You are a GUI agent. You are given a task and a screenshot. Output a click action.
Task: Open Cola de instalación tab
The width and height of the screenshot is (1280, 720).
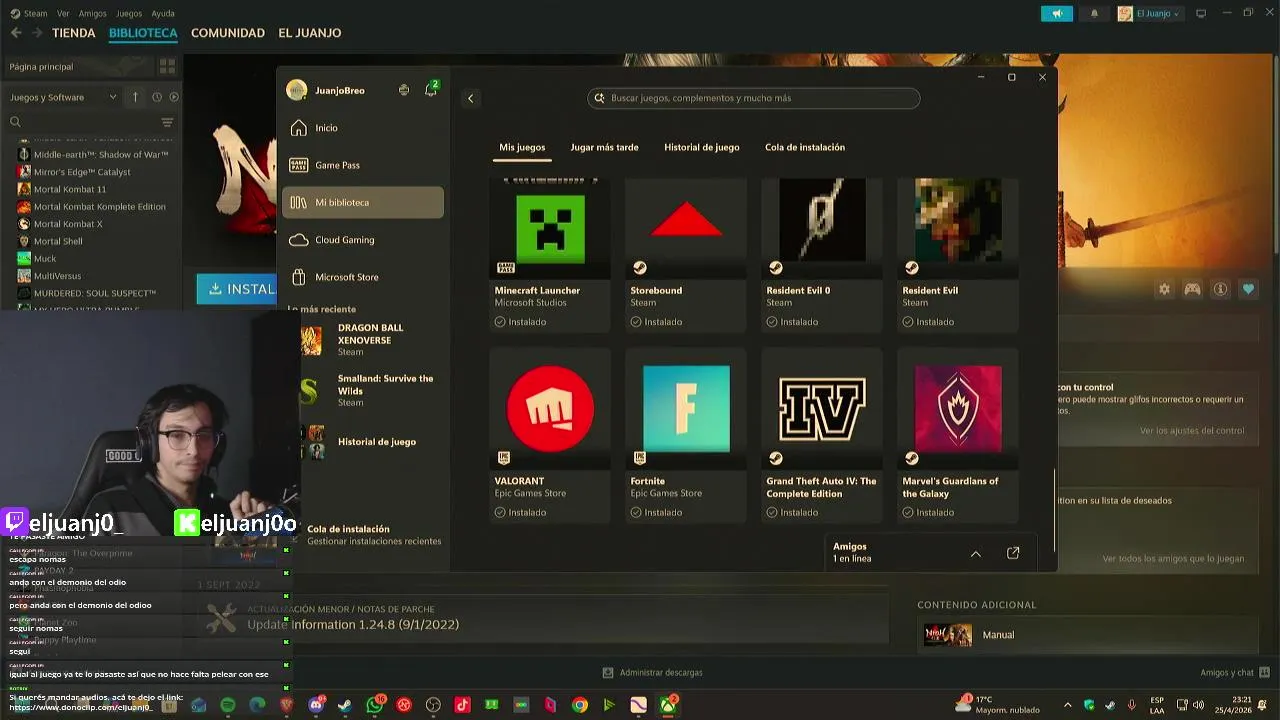[x=805, y=147]
